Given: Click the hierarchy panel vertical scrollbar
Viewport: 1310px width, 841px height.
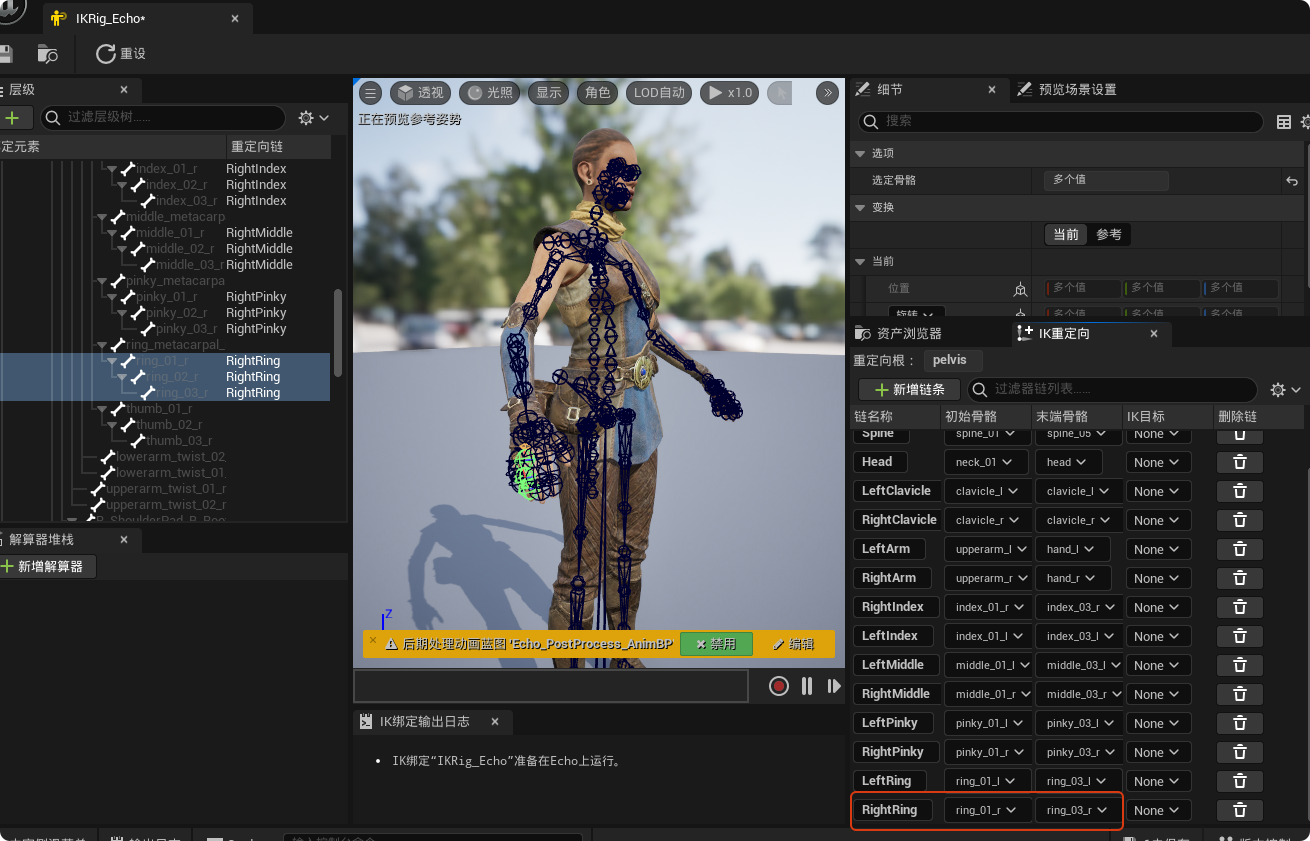Looking at the screenshot, I should pos(338,333).
